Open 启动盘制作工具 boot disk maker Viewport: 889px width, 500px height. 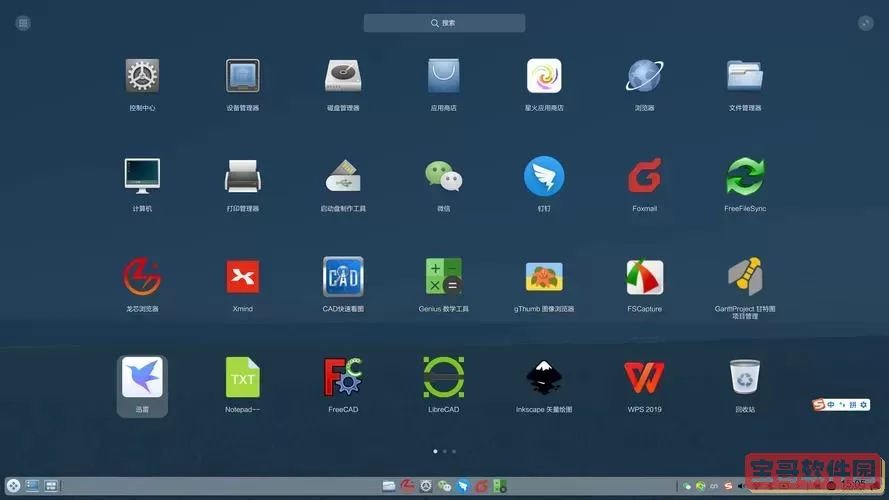(343, 176)
